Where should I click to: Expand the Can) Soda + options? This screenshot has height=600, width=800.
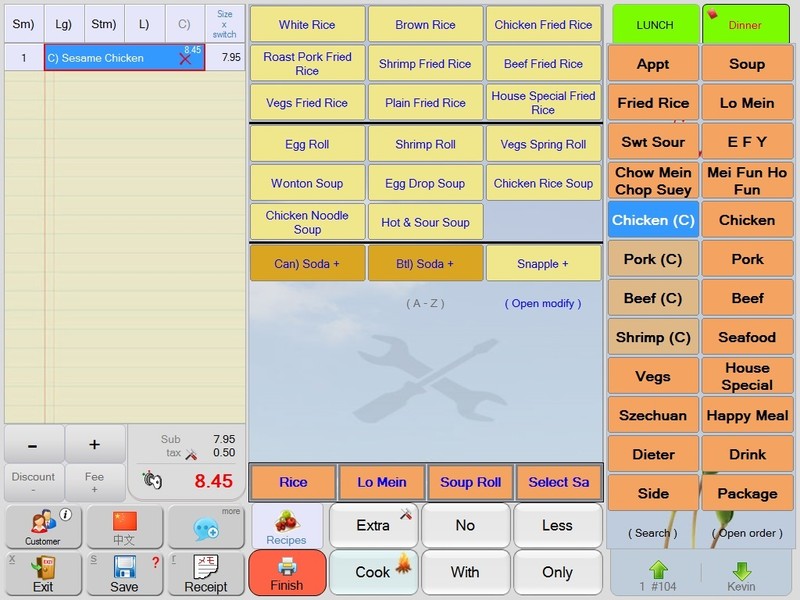click(x=308, y=264)
